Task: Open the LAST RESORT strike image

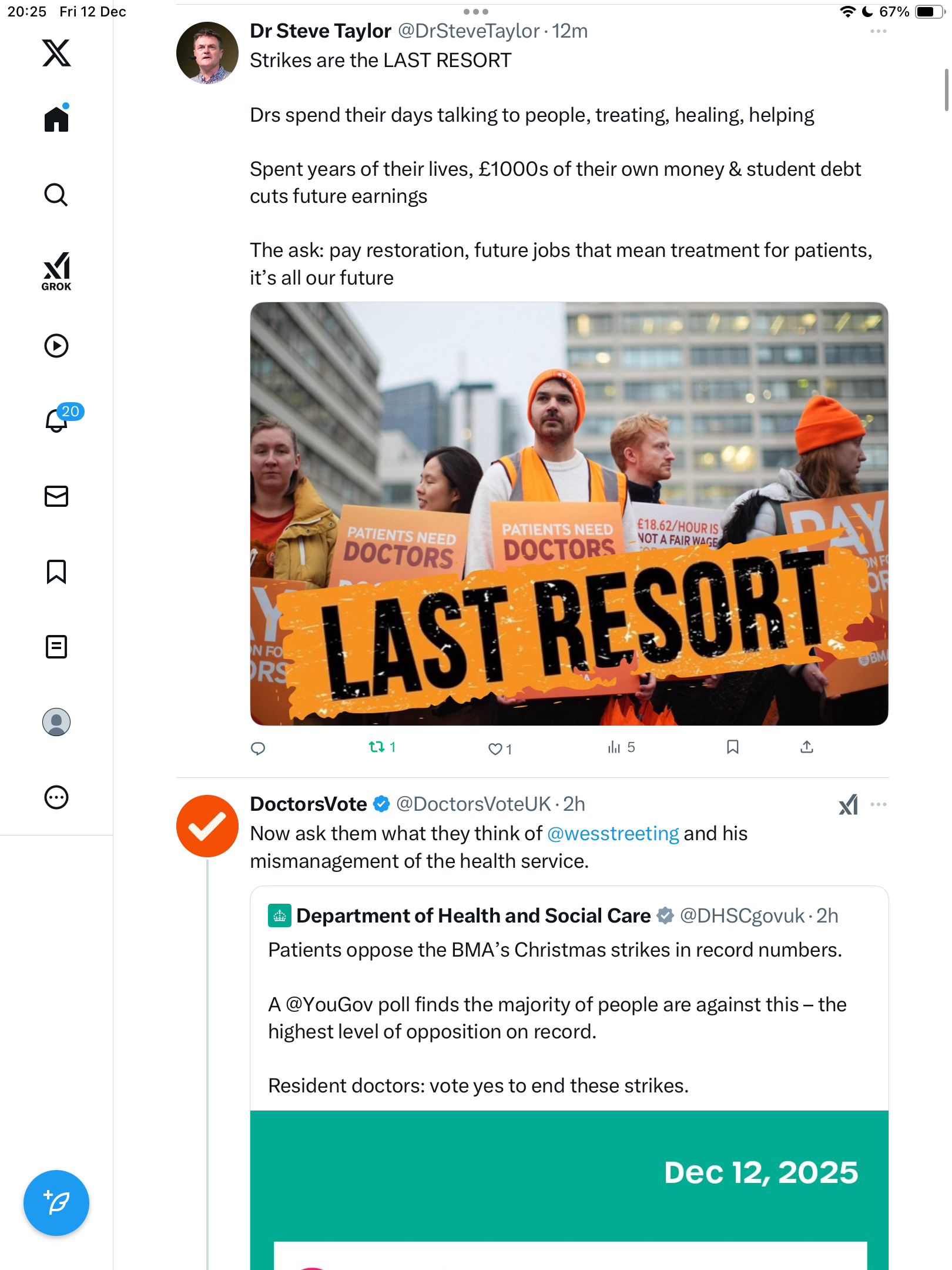Action: pos(569,513)
